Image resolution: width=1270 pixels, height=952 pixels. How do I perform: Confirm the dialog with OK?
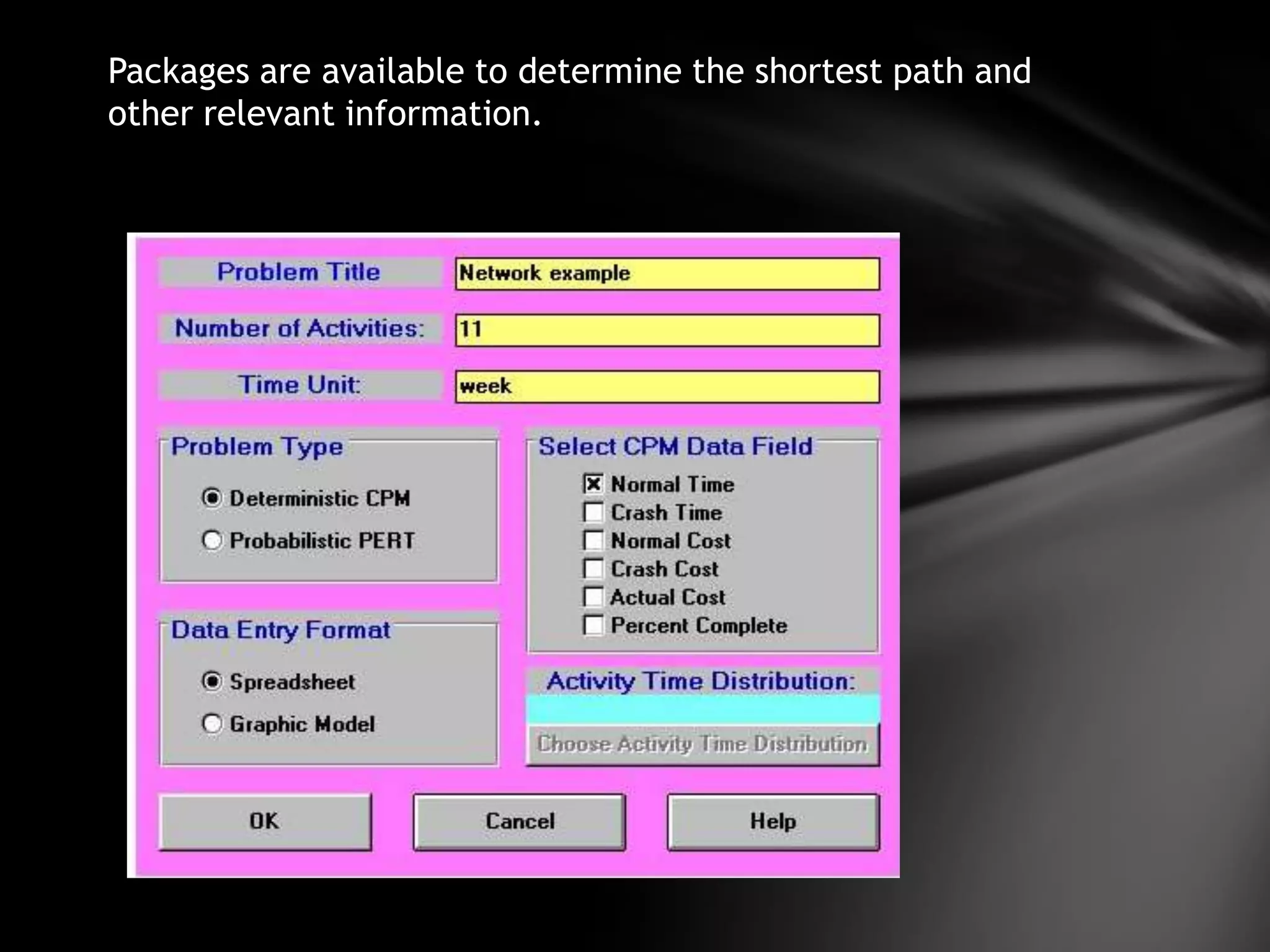coord(265,821)
